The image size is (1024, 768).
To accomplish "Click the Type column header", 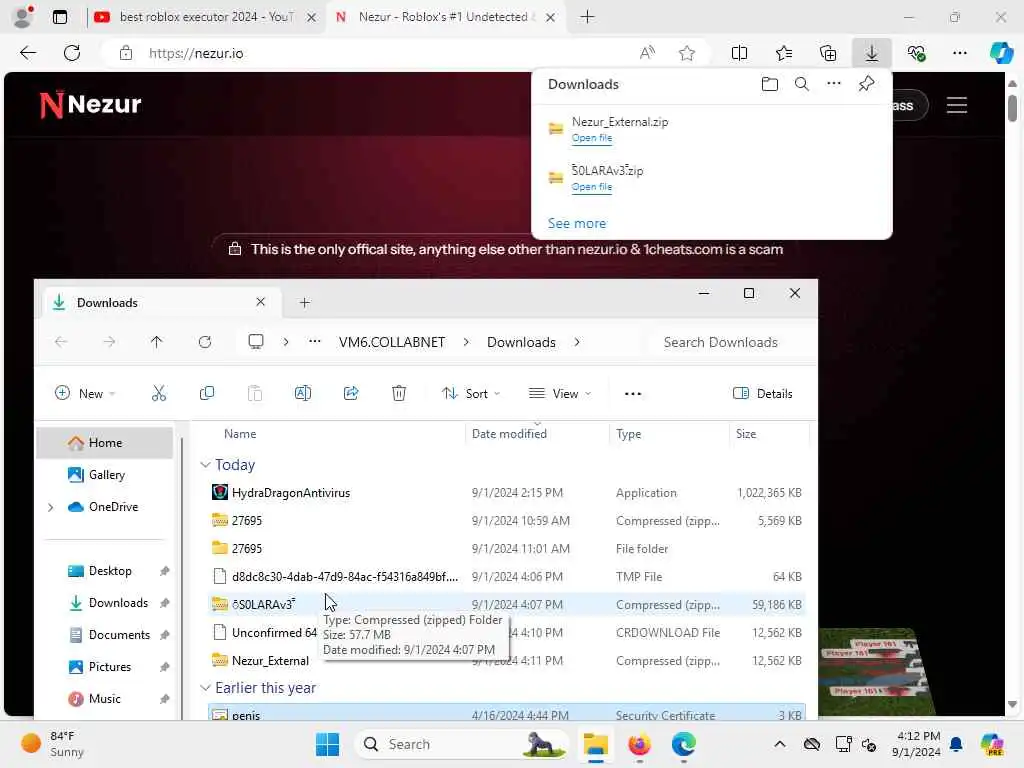I will pyautogui.click(x=628, y=434).
